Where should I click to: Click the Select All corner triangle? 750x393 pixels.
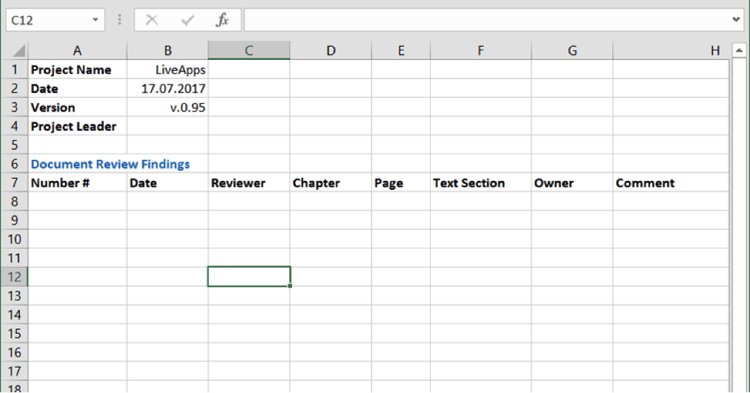coord(18,50)
